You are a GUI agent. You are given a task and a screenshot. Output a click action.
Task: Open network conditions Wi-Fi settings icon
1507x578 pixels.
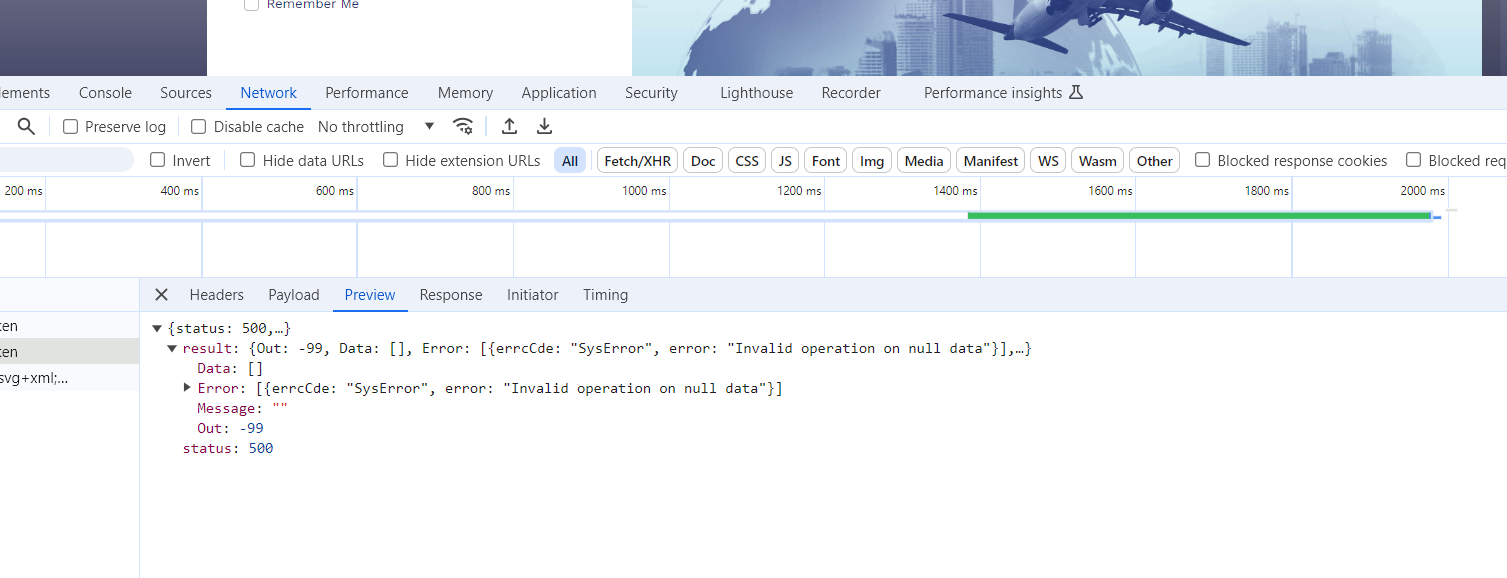463,126
